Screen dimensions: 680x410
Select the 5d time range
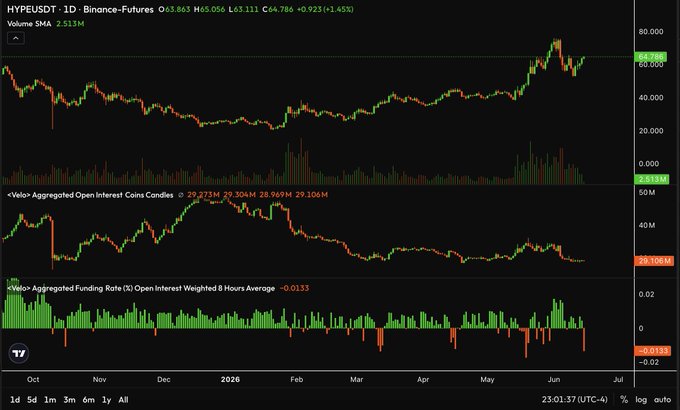pos(32,400)
